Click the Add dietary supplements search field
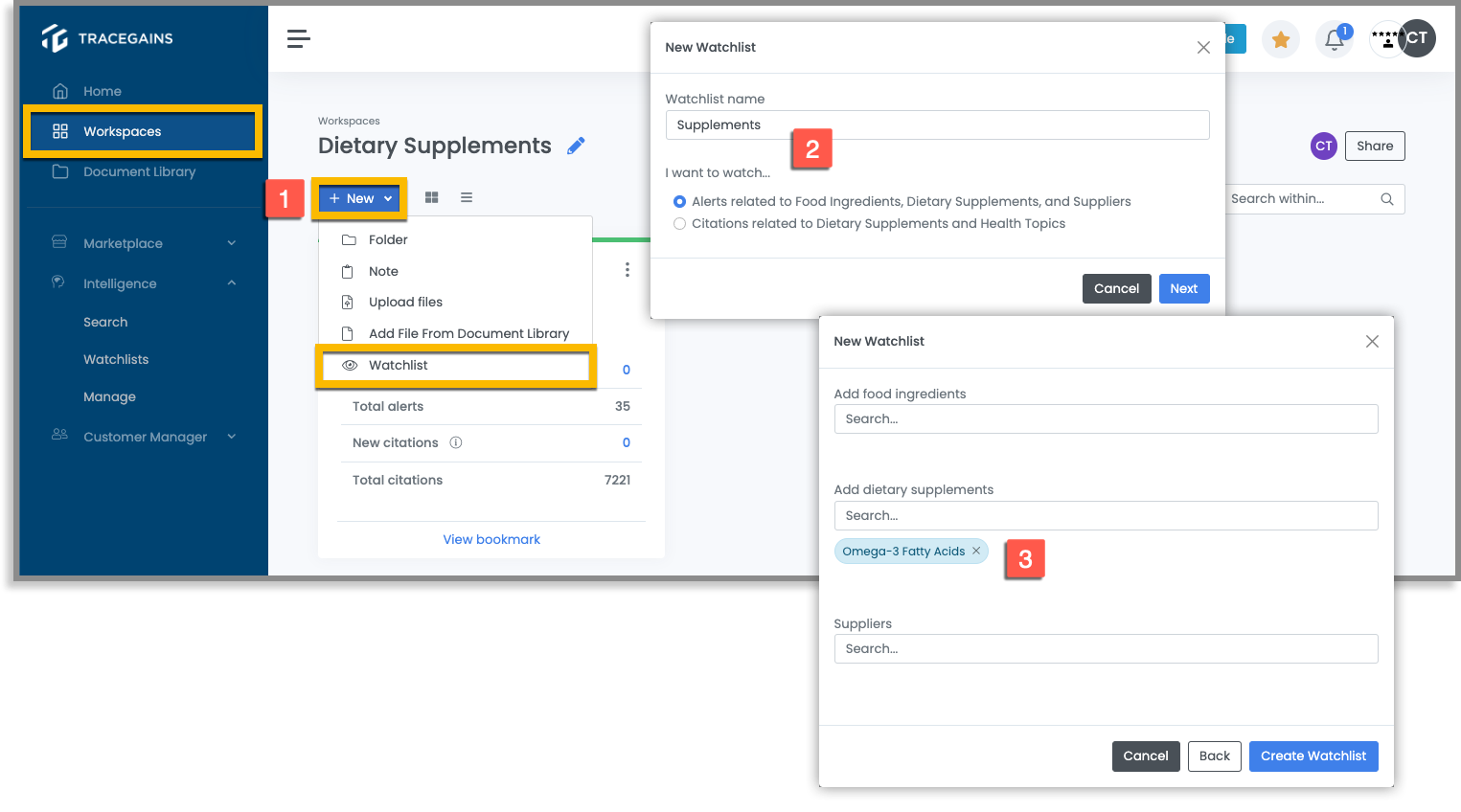Image resolution: width=1461 pixels, height=812 pixels. pyautogui.click(x=1106, y=515)
